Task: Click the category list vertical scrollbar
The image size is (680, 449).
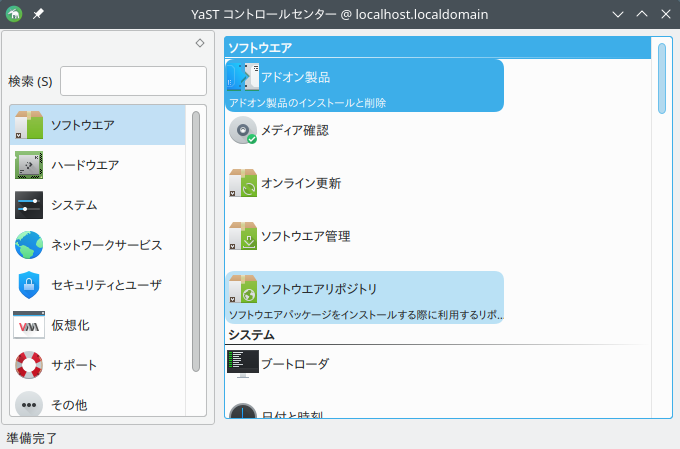Action: click(196, 241)
